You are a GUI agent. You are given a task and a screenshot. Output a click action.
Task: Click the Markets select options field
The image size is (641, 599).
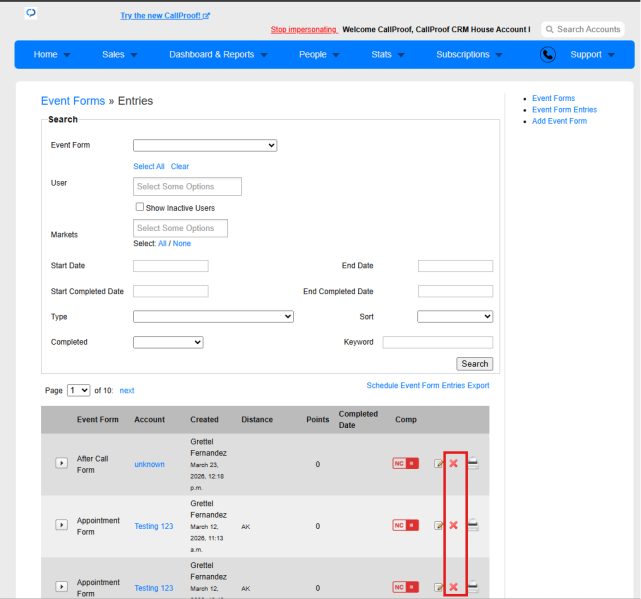[180, 228]
